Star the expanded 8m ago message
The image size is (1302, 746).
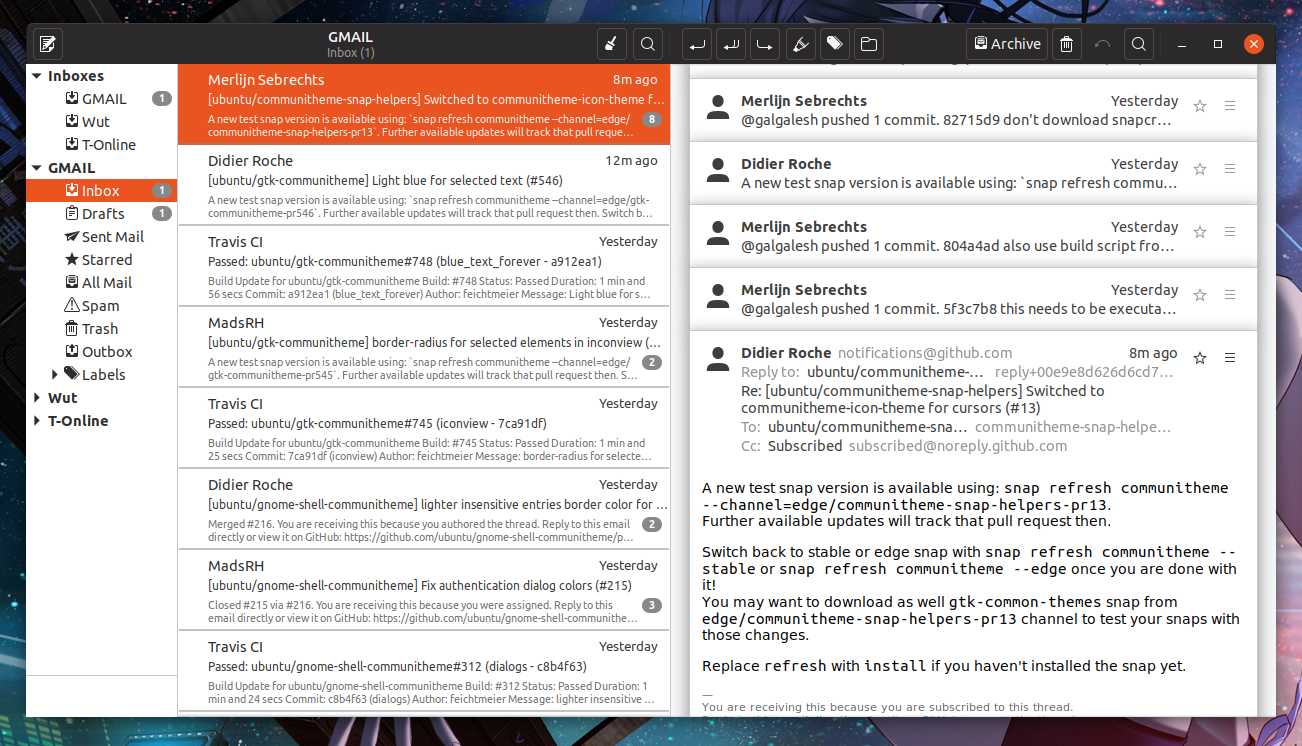click(1200, 358)
